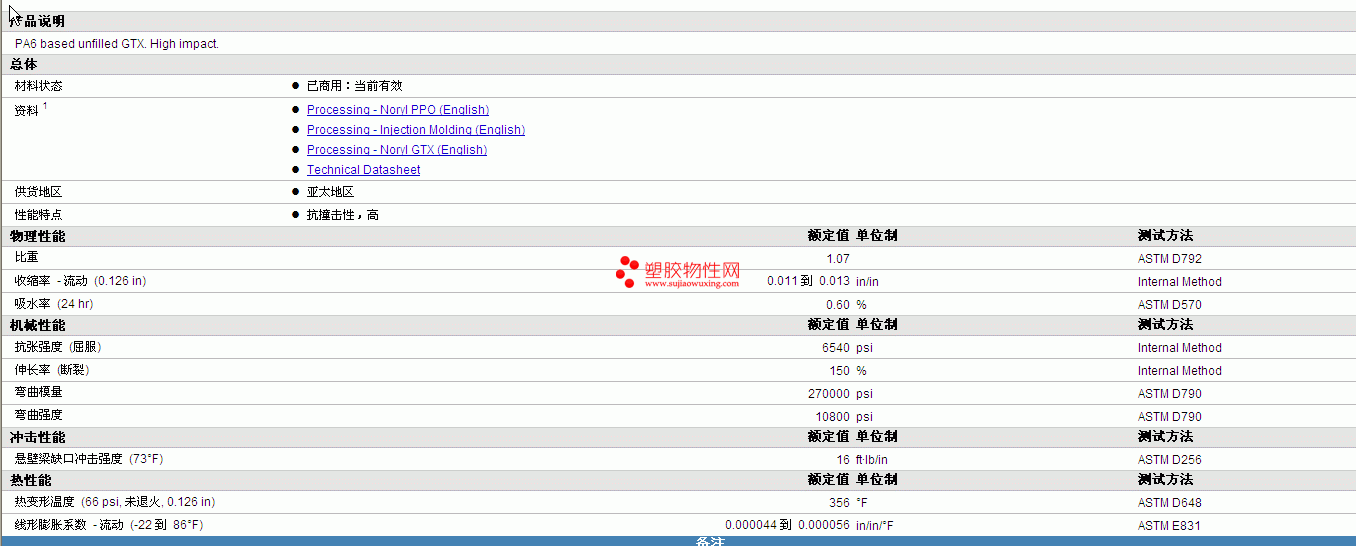The width and height of the screenshot is (1356, 546).
Task: Click the 冲击性能 section header
Action: click(38, 437)
